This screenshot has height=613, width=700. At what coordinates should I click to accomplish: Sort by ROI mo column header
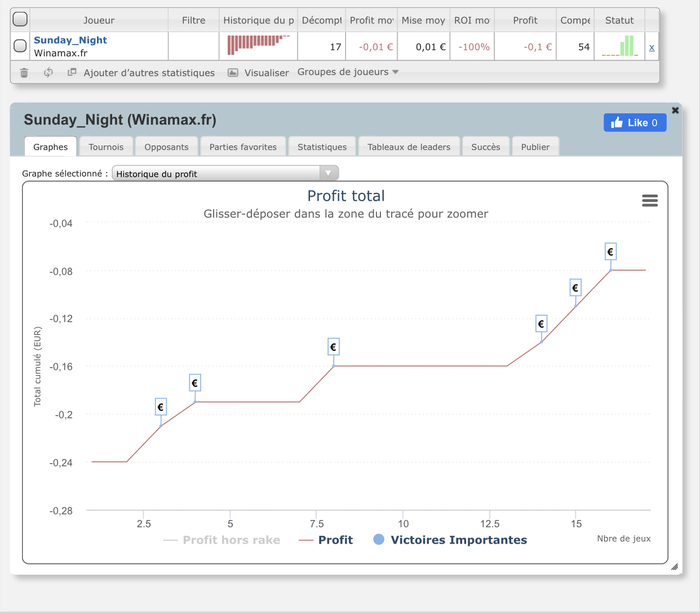[x=472, y=20]
